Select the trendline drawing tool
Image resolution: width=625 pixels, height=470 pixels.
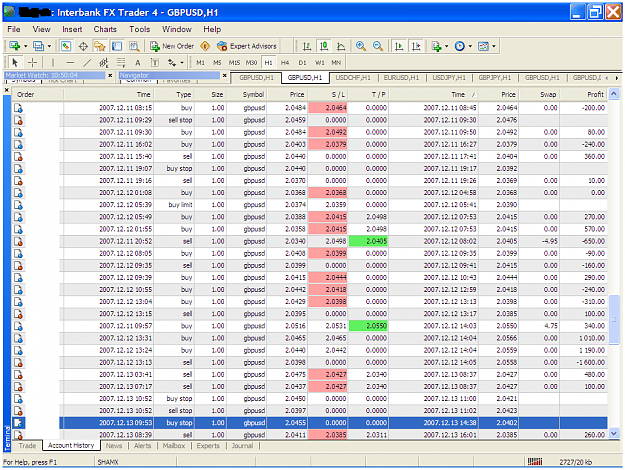coord(87,63)
